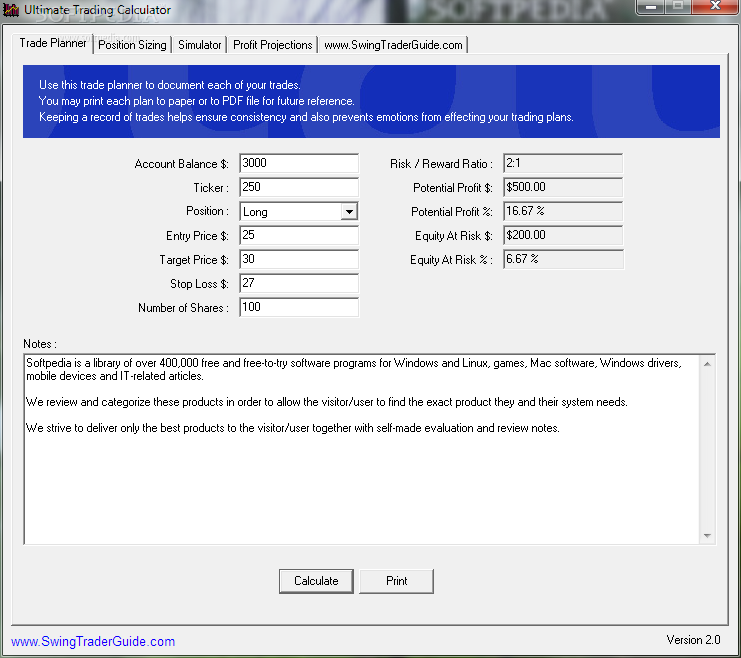Click the Stop Loss input field
Screen dimensions: 741x658
(299, 283)
